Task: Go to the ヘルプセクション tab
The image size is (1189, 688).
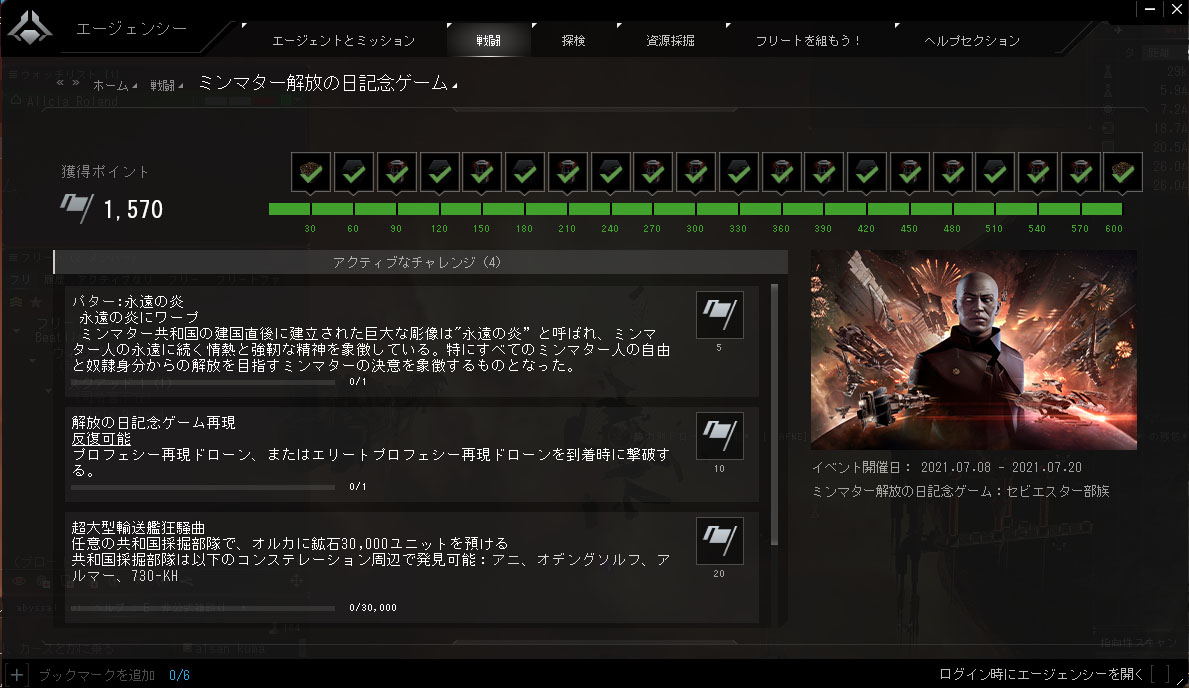Action: 972,40
